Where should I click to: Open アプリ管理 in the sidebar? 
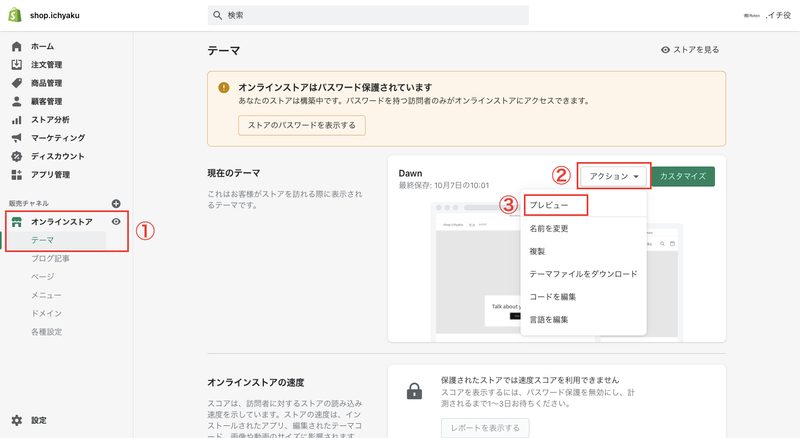tap(51, 175)
